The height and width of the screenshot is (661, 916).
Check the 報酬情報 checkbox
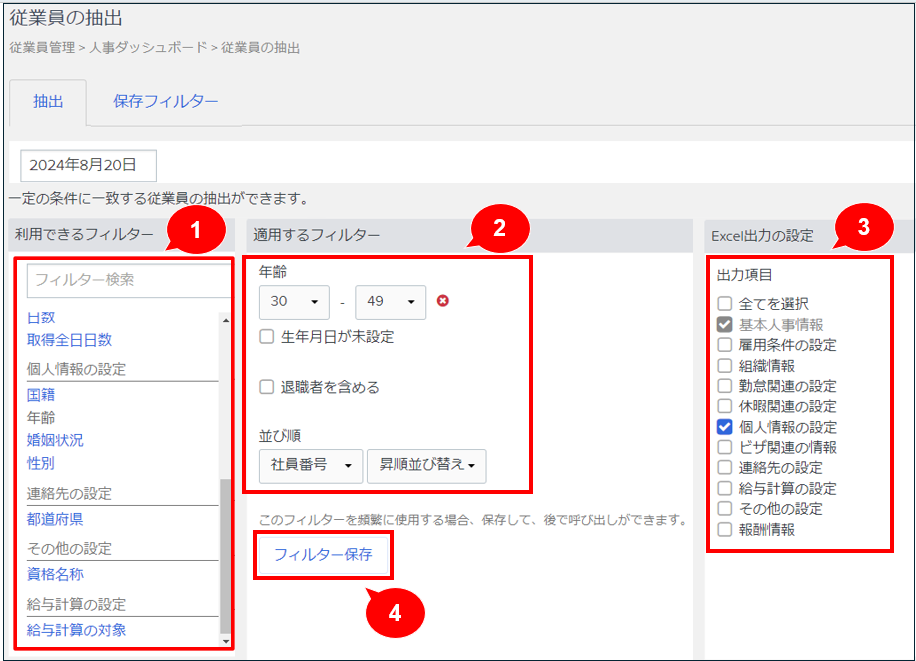[724, 530]
